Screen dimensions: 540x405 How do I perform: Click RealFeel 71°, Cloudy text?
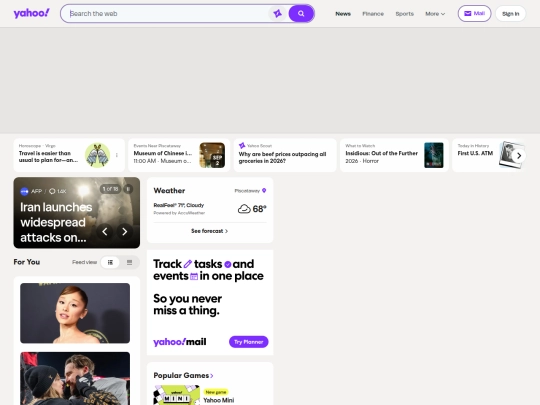click(179, 205)
